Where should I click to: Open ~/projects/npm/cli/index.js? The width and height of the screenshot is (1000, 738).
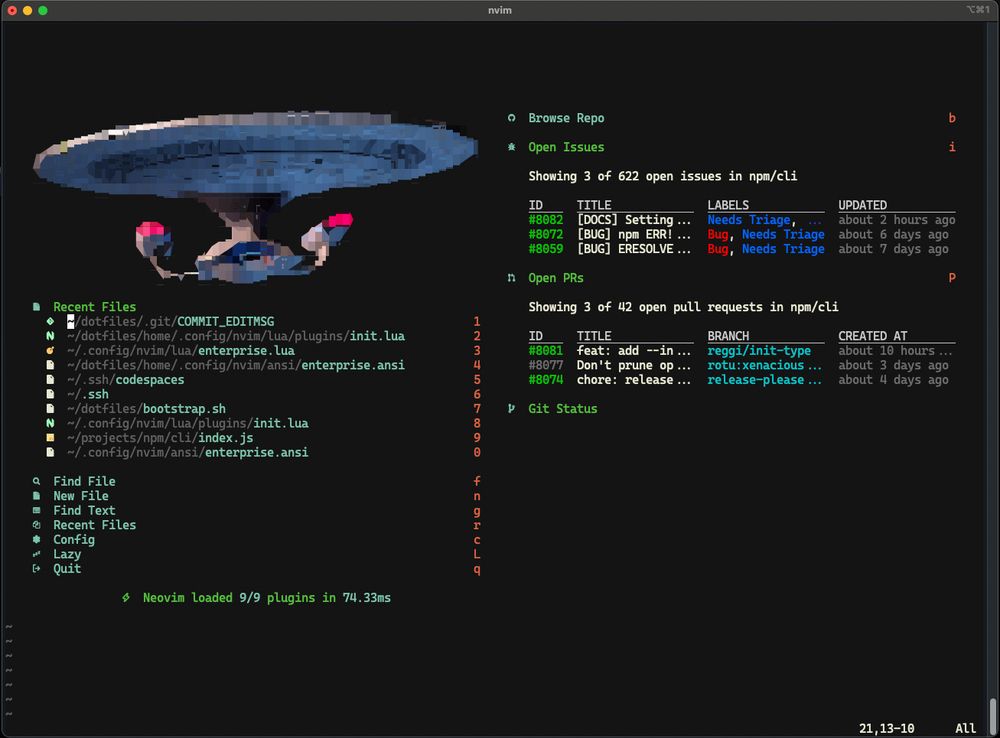coord(160,438)
